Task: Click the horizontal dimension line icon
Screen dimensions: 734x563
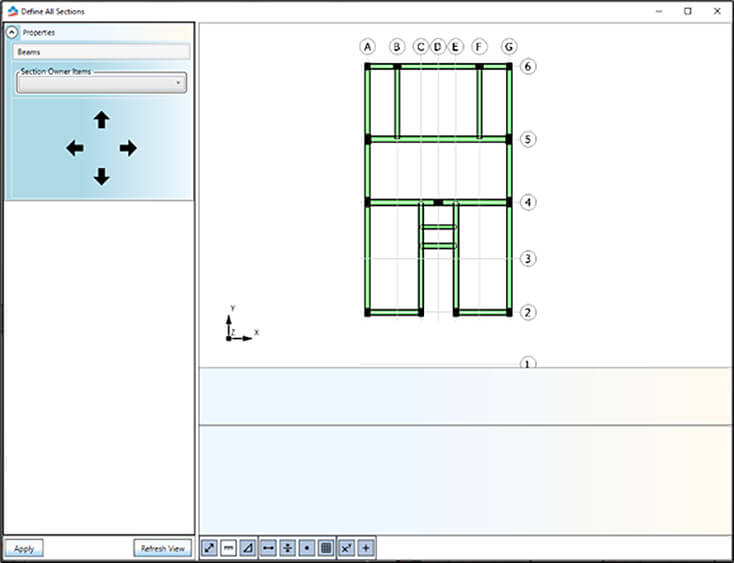Action: (x=268, y=548)
